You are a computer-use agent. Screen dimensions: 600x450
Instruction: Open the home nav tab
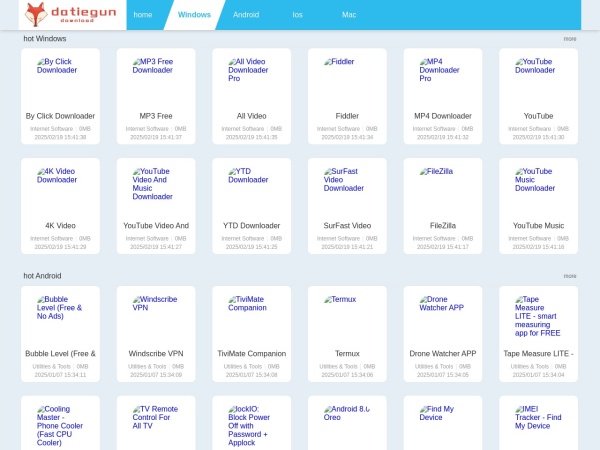point(143,15)
